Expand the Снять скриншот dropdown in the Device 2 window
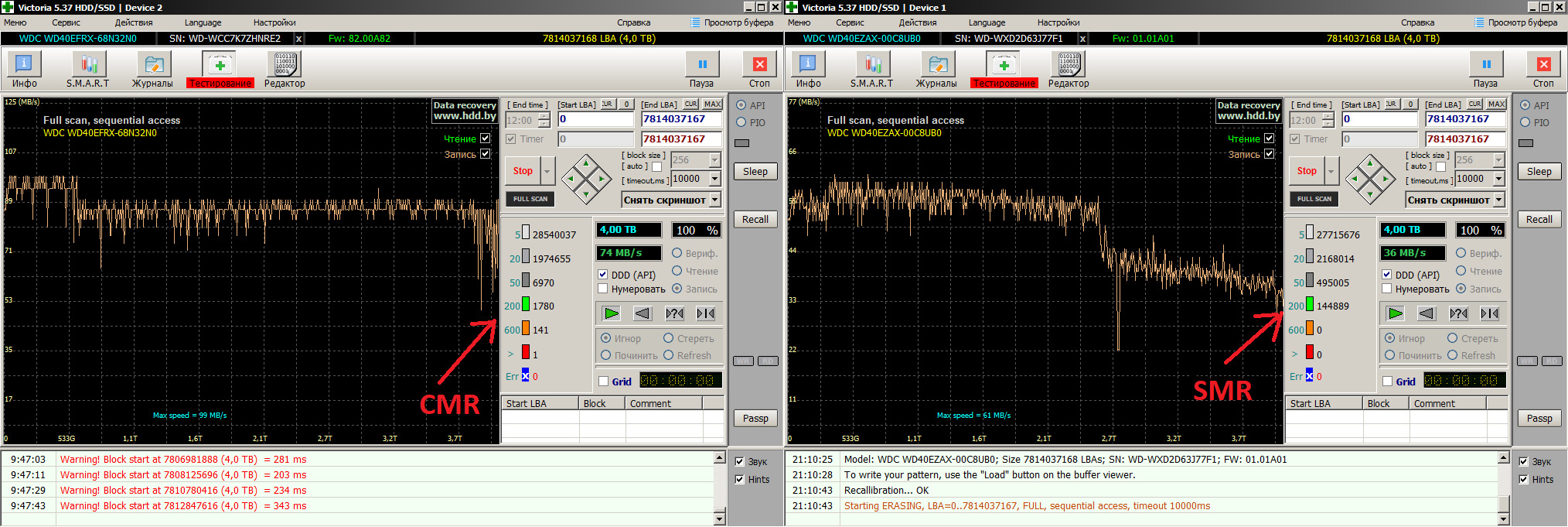1568x527 pixels. tap(715, 200)
